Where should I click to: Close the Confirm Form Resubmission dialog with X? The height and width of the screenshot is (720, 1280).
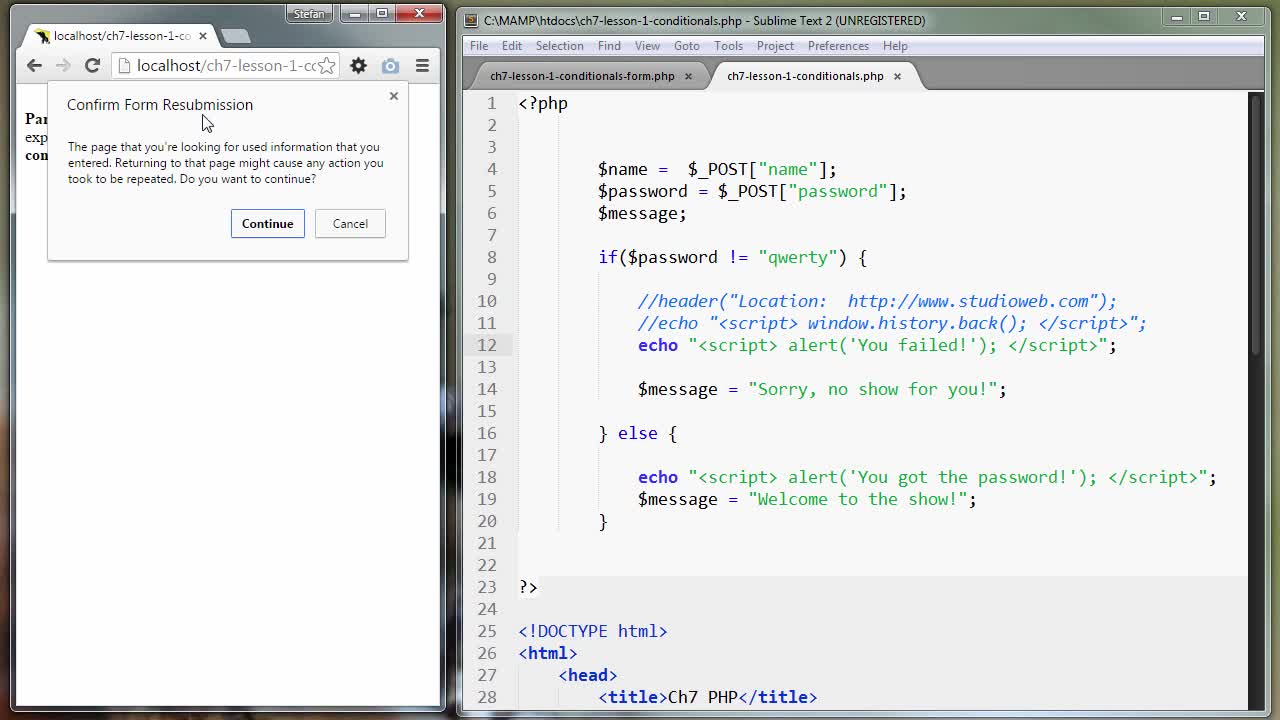pos(394,96)
